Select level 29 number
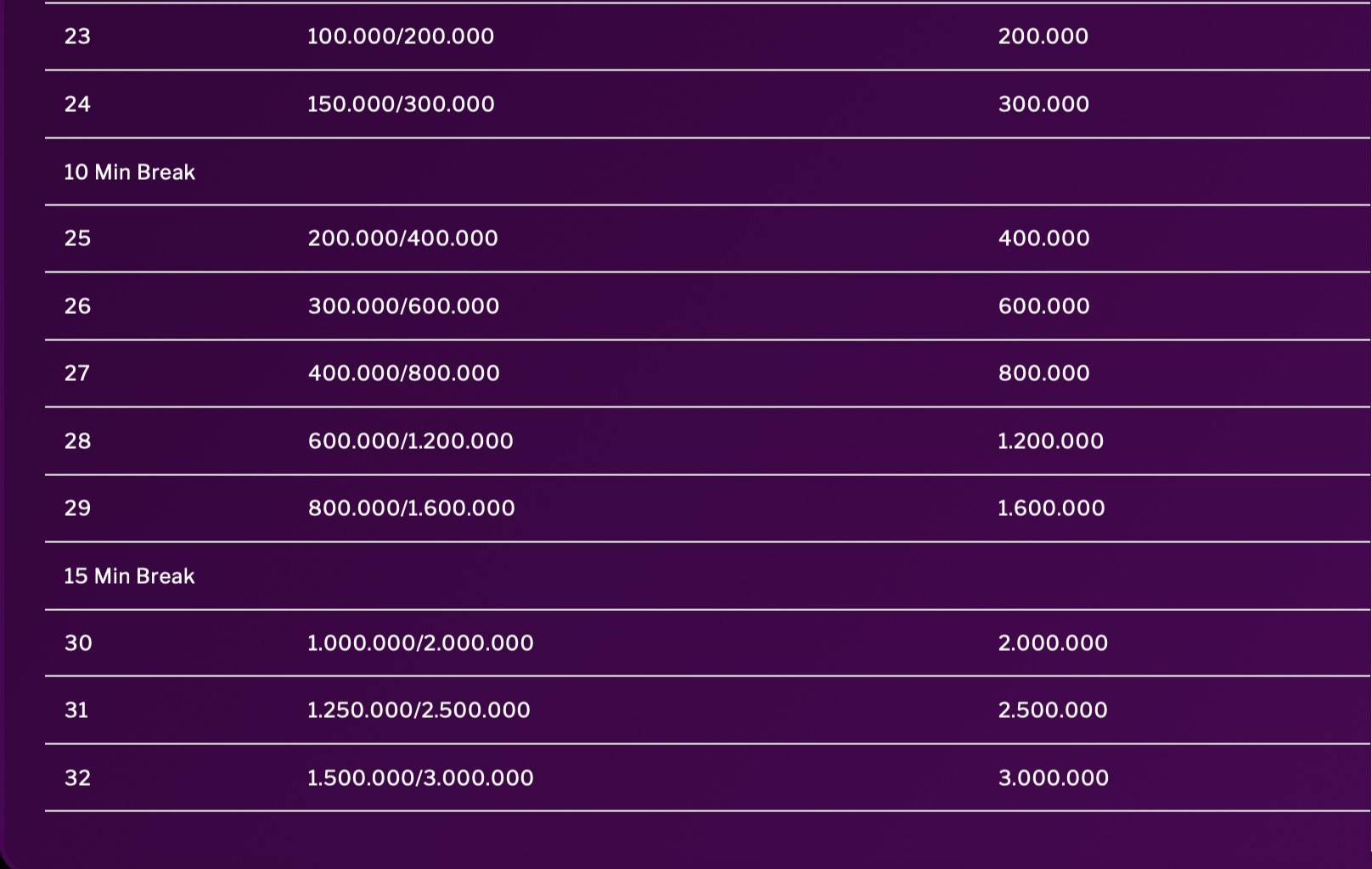Image resolution: width=1372 pixels, height=869 pixels. click(77, 508)
